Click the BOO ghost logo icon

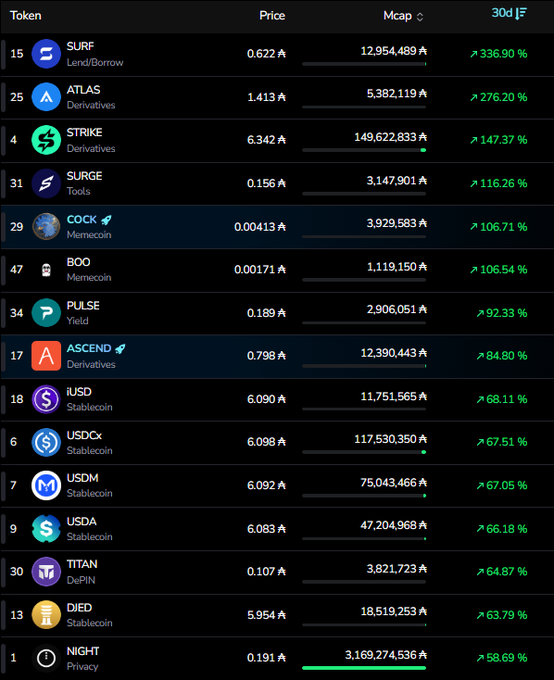46,270
